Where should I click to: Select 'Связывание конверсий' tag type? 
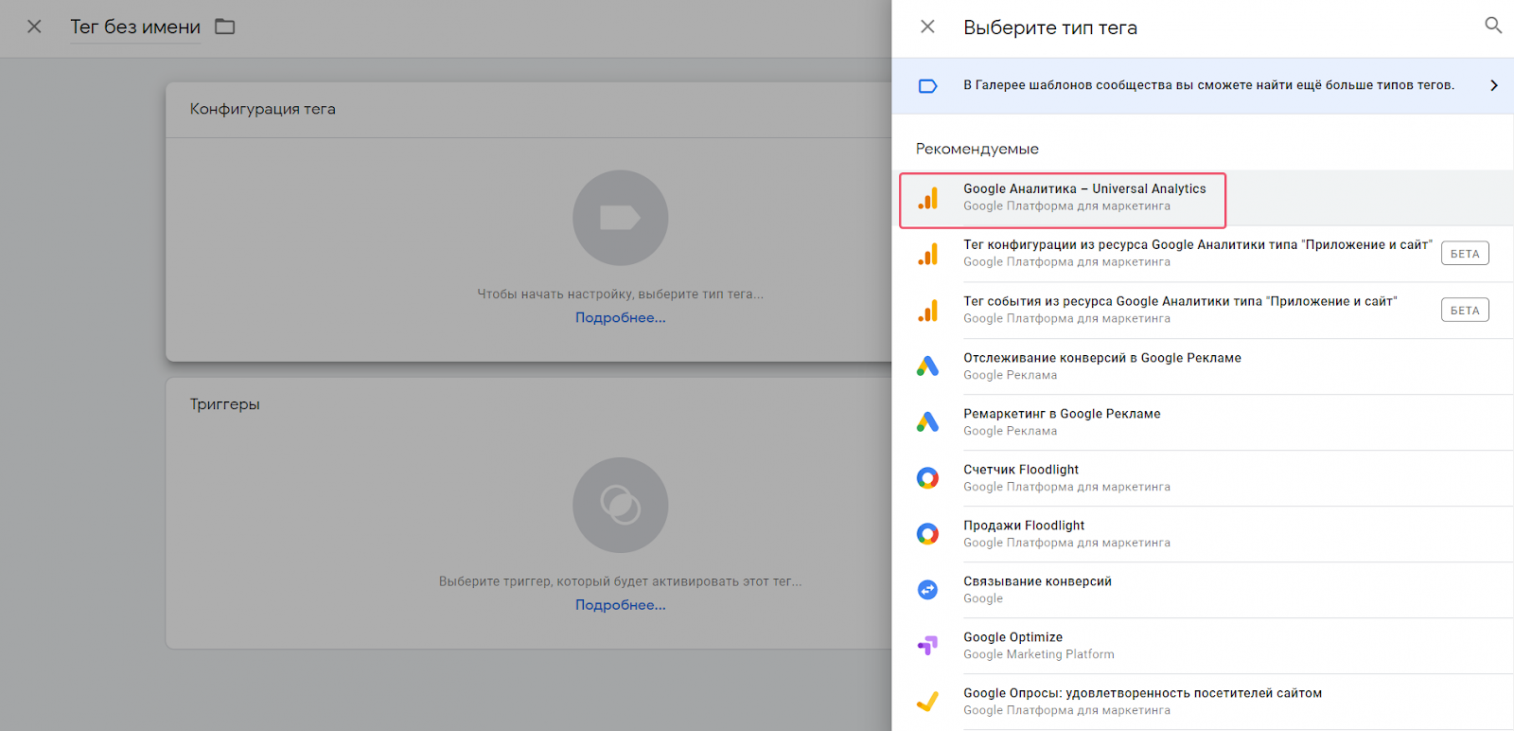click(x=1202, y=590)
